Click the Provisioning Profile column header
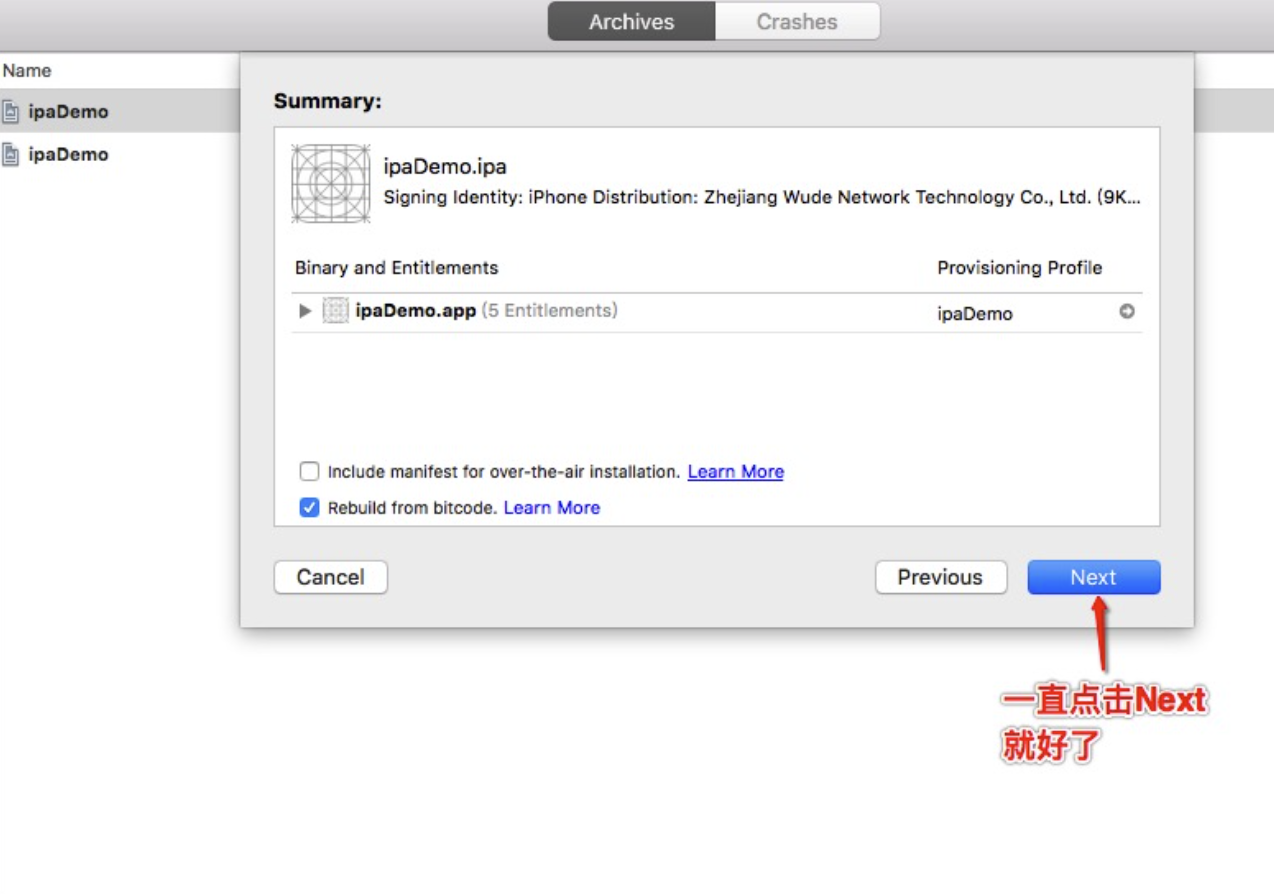This screenshot has height=894, width=1274. click(1020, 268)
